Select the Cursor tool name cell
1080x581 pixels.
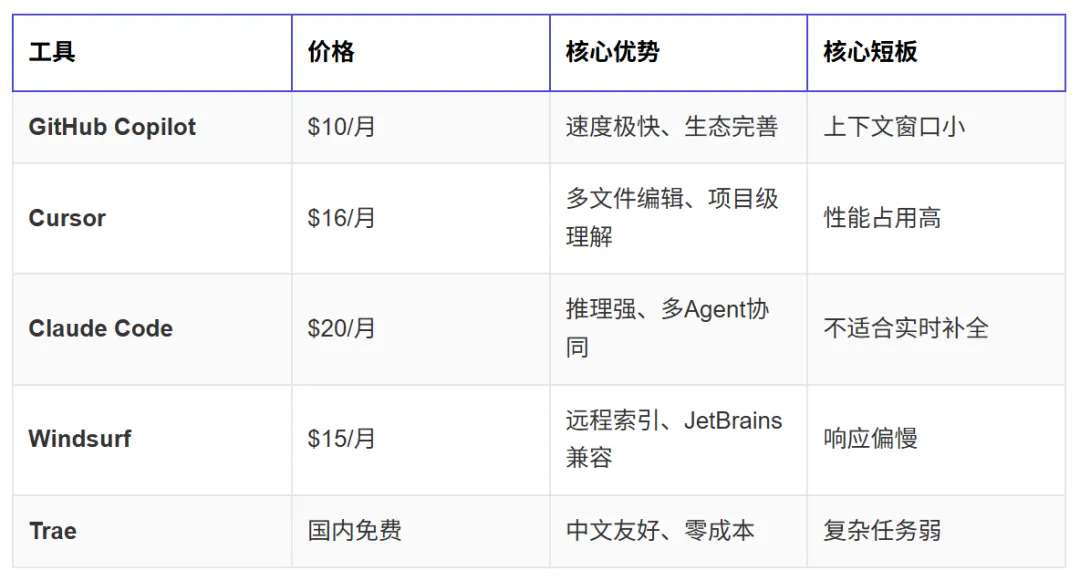[152, 218]
